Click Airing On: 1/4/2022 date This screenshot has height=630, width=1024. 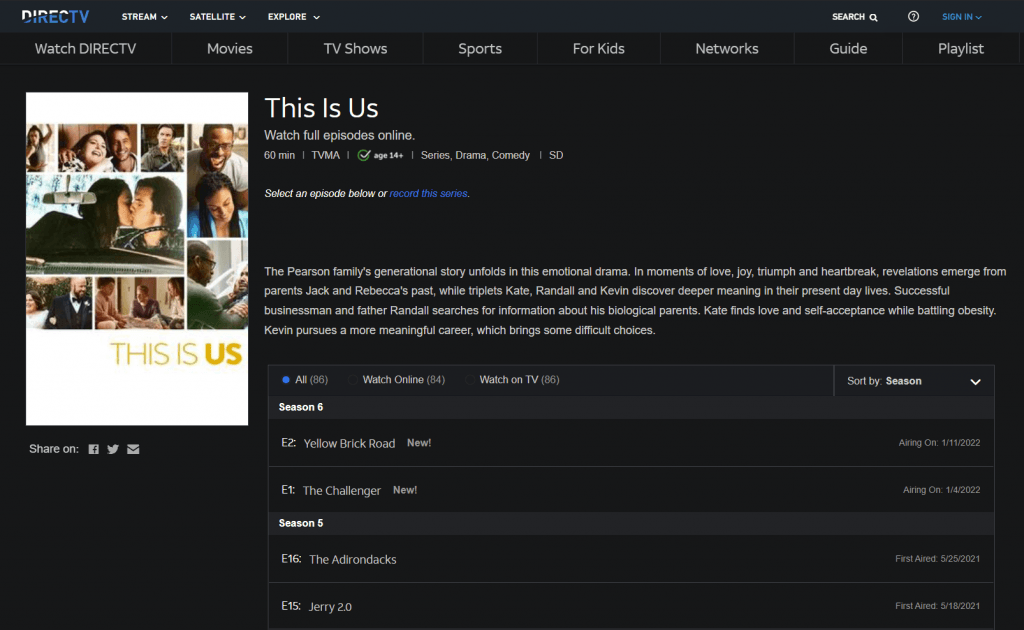941,490
